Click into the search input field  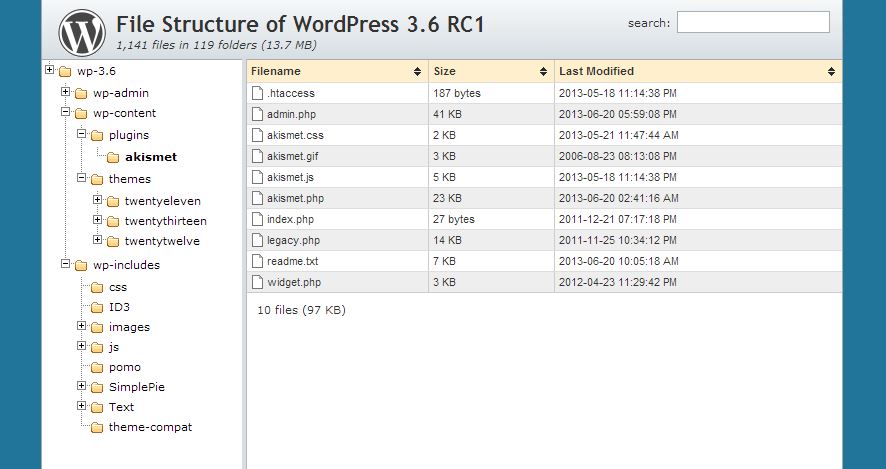coord(753,23)
